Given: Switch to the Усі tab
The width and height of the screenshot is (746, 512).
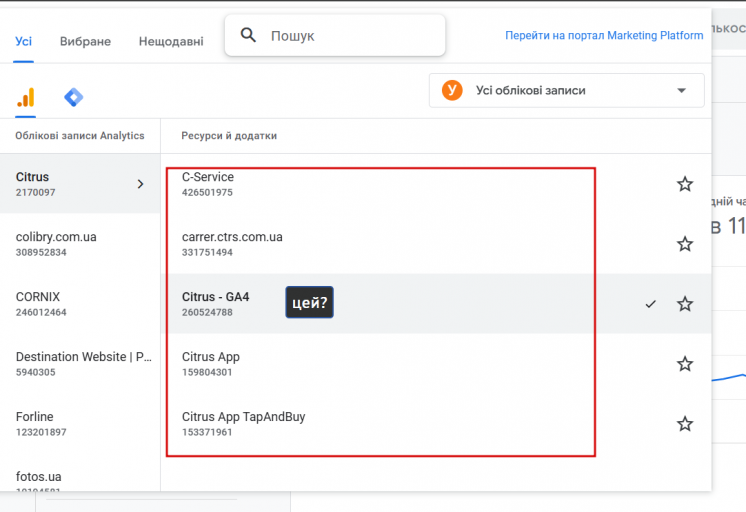Looking at the screenshot, I should [x=23, y=41].
